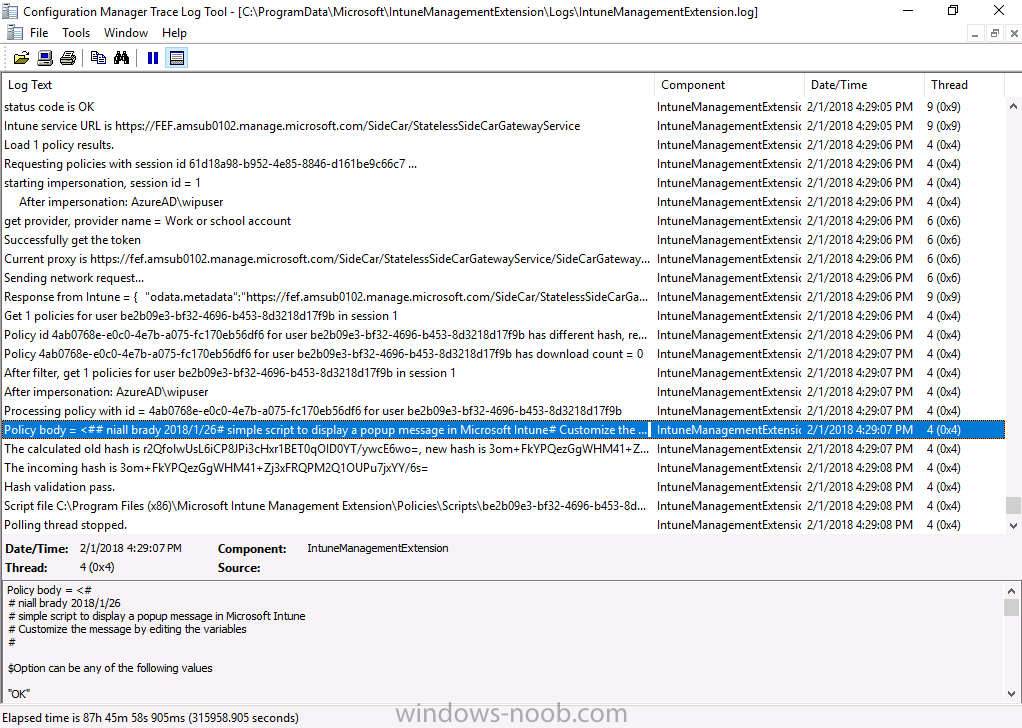
Task: Click the Copy to clipboard toolbar icon
Action: click(x=98, y=58)
